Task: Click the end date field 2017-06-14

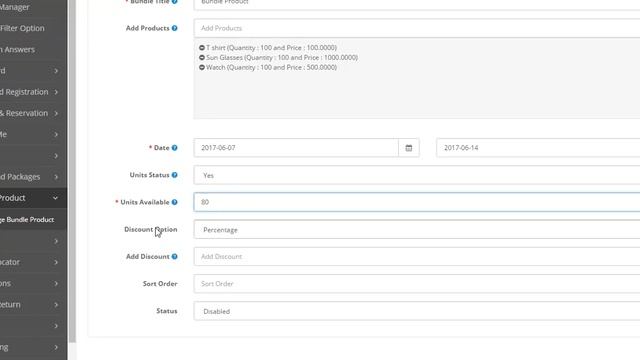Action: (538, 148)
